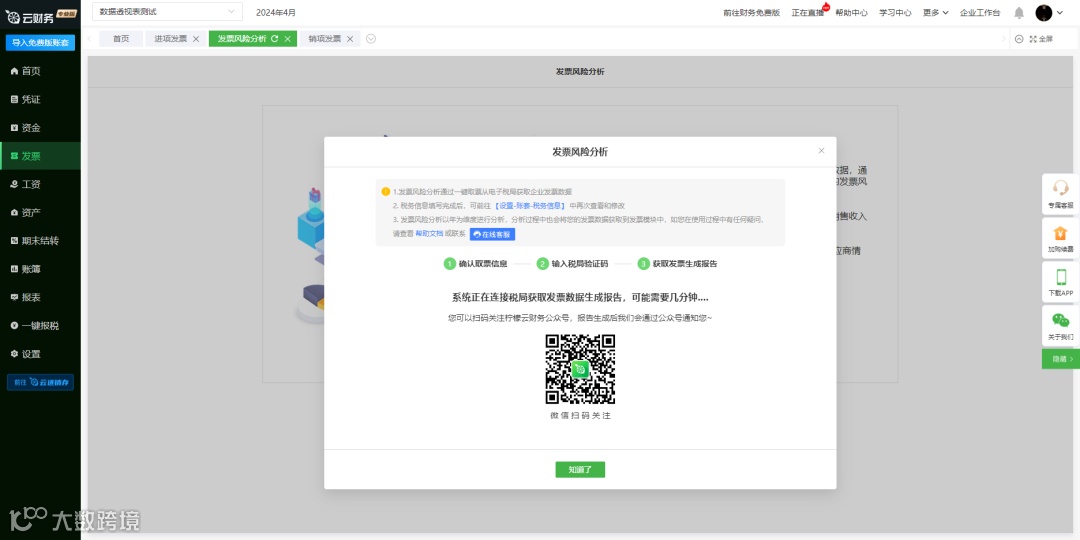Open the 凭证 sidebar item
The image size is (1080, 540).
coord(40,99)
